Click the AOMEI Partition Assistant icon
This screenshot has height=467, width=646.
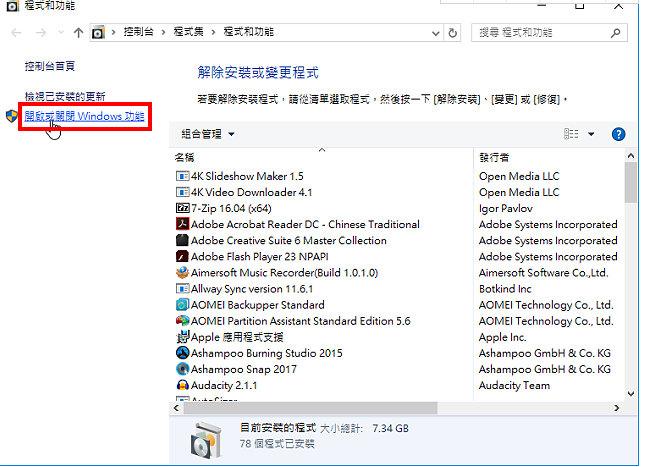pos(182,321)
